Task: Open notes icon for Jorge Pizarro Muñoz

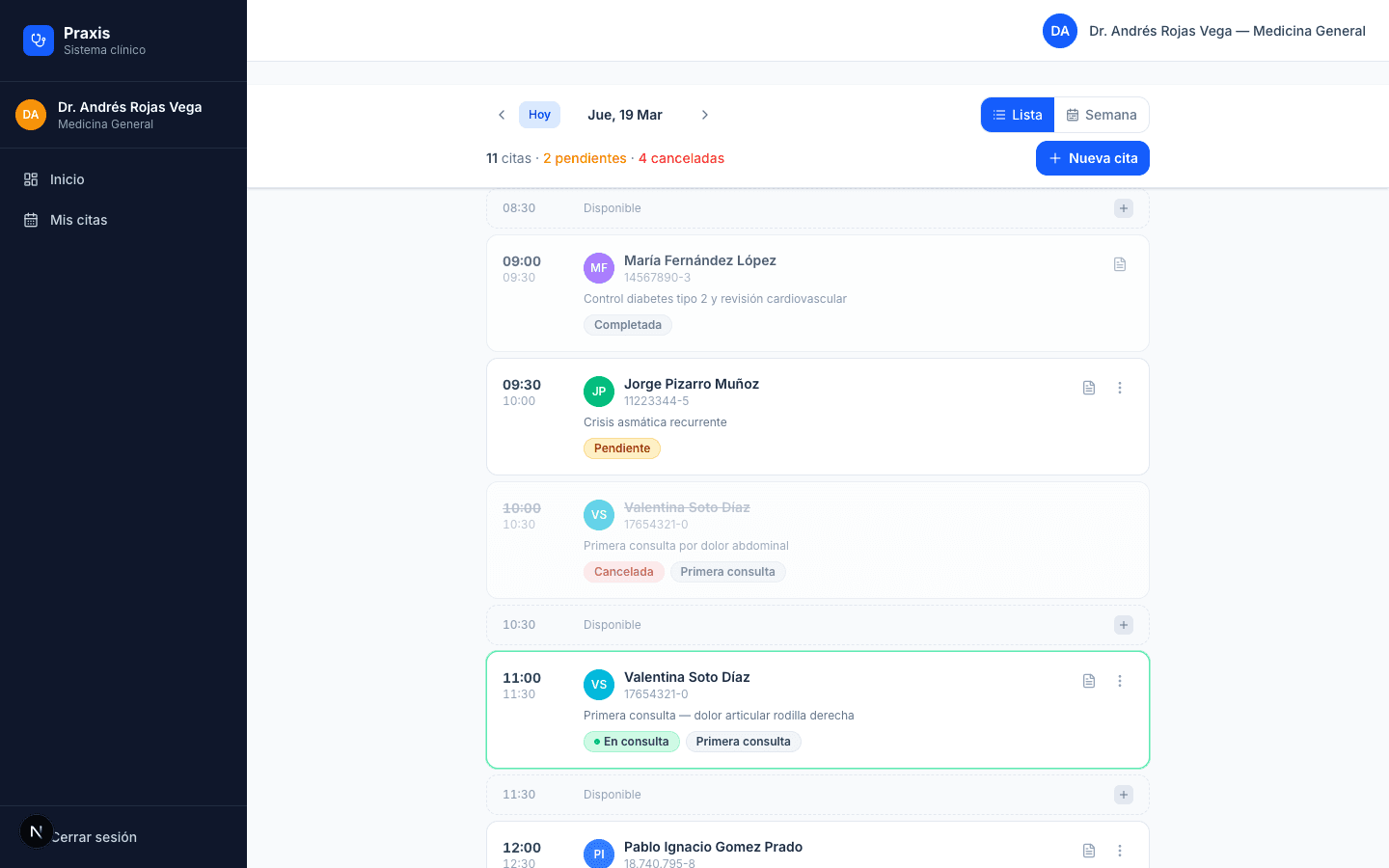Action: tap(1089, 388)
